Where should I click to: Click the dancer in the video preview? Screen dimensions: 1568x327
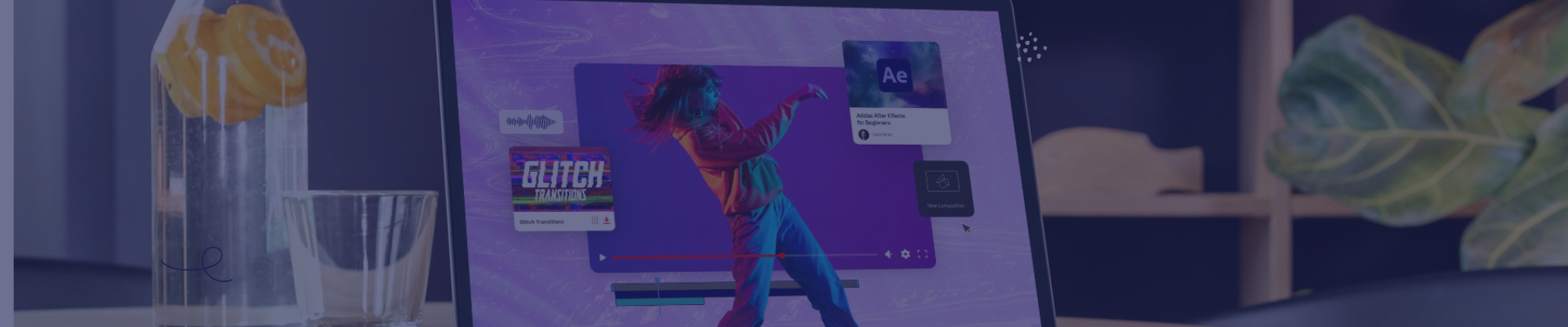click(735, 163)
